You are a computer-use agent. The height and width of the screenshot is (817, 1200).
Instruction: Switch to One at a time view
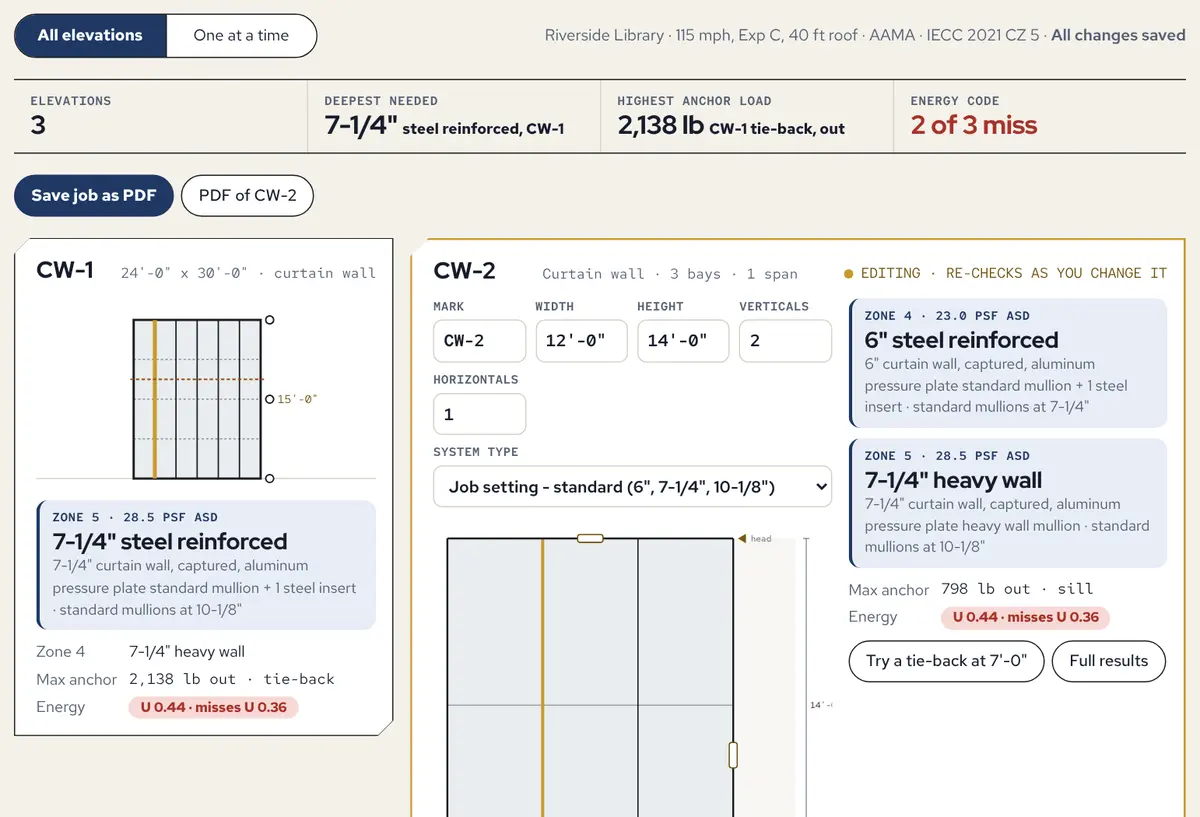(x=241, y=35)
